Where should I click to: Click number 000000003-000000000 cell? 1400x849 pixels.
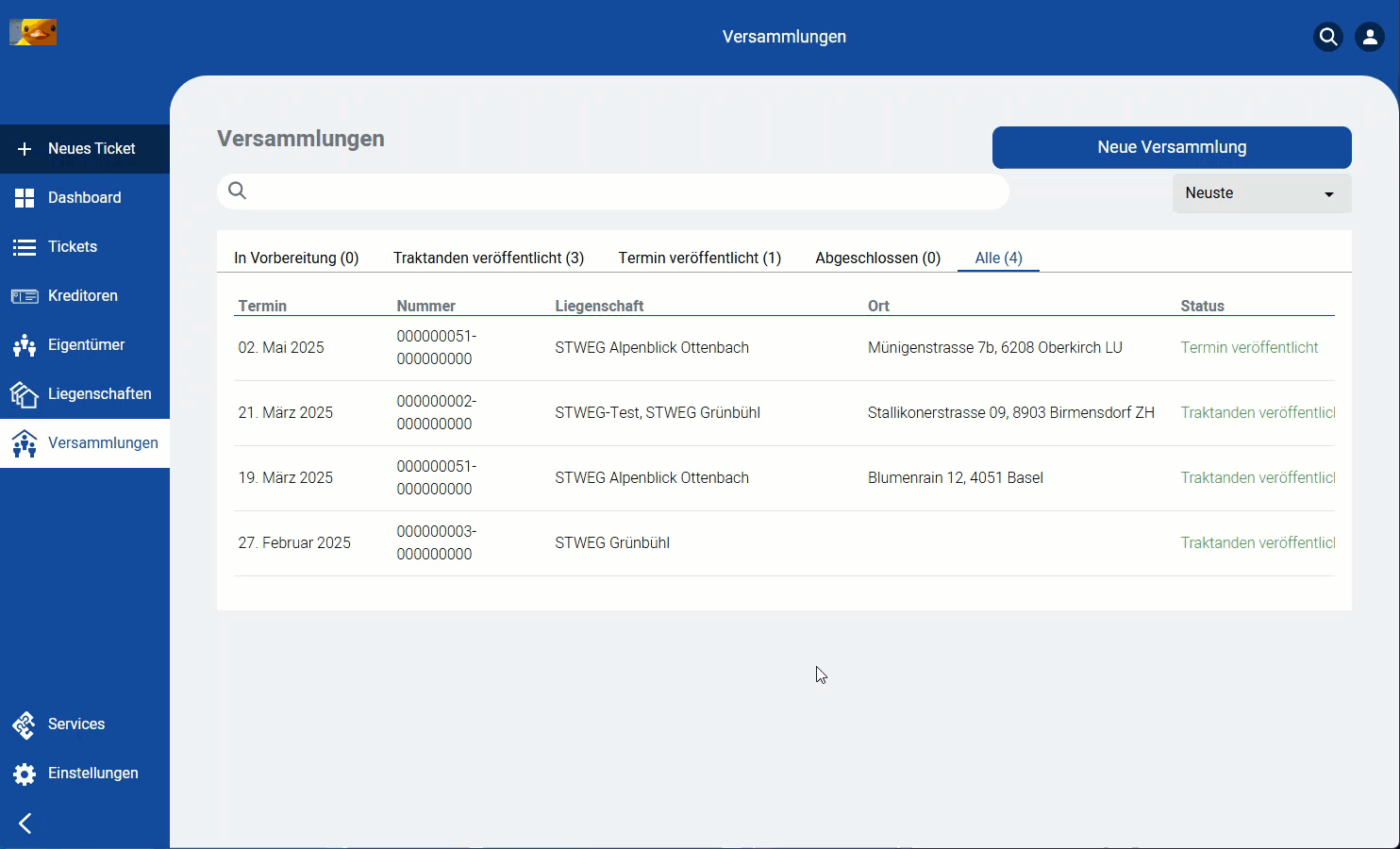click(437, 543)
